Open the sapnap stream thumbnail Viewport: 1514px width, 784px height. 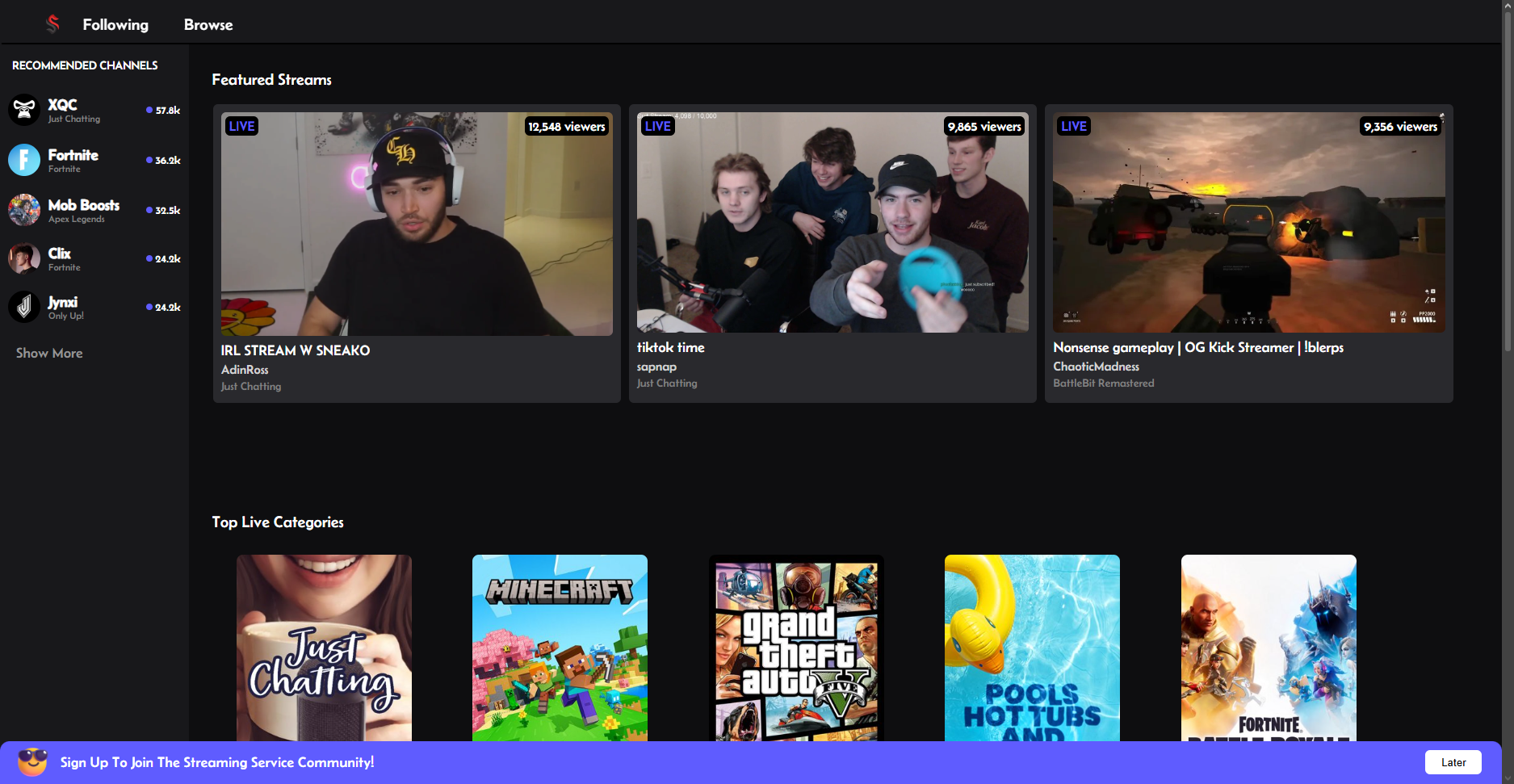[x=832, y=222]
